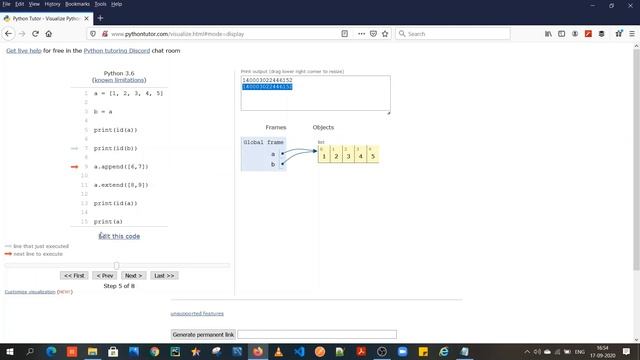Screen dimensions: 640x360
Task: Select the Python Tutor tab
Action: pyautogui.click(x=46, y=18)
